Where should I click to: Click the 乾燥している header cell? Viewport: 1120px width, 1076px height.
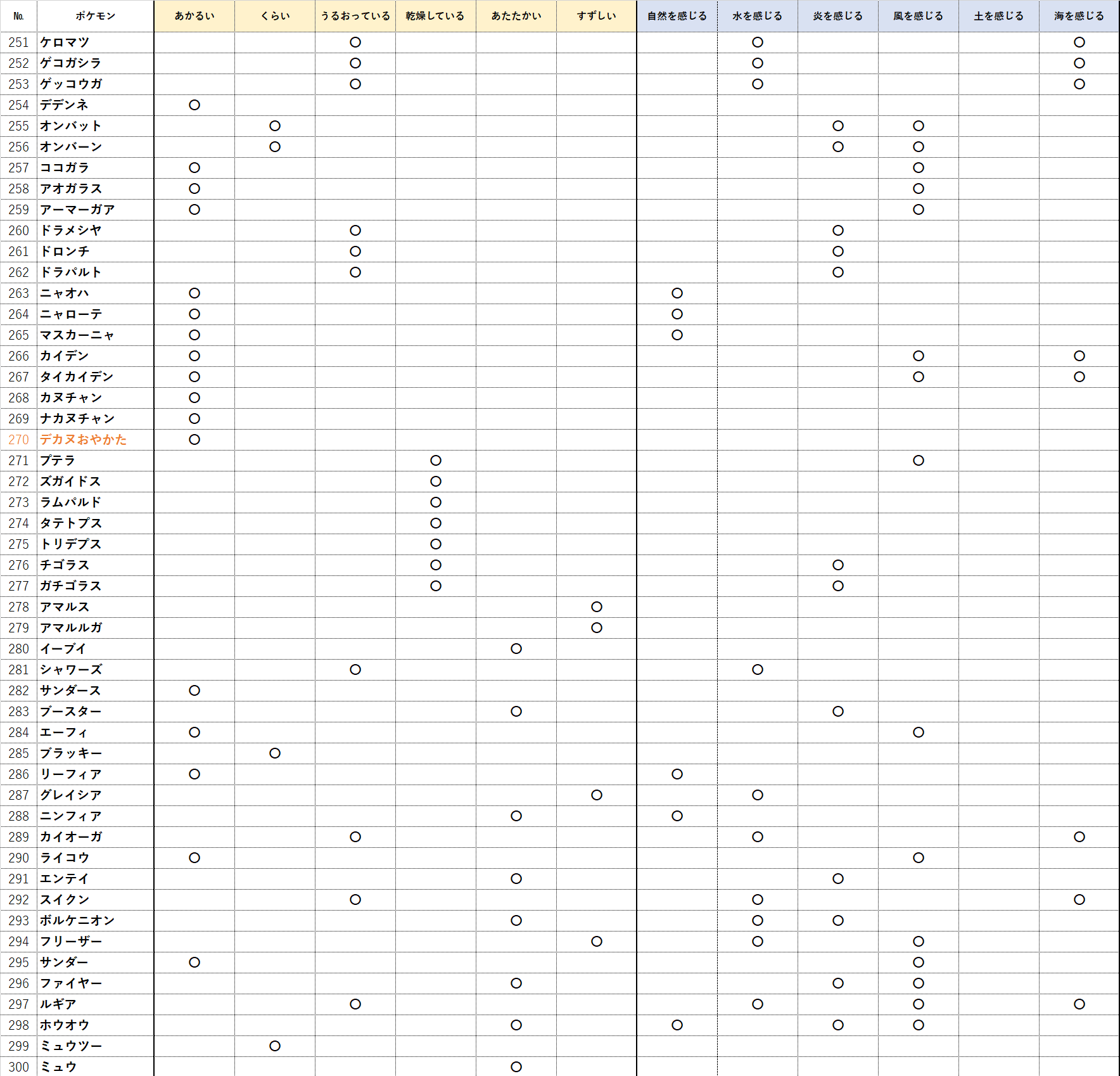pos(435,16)
